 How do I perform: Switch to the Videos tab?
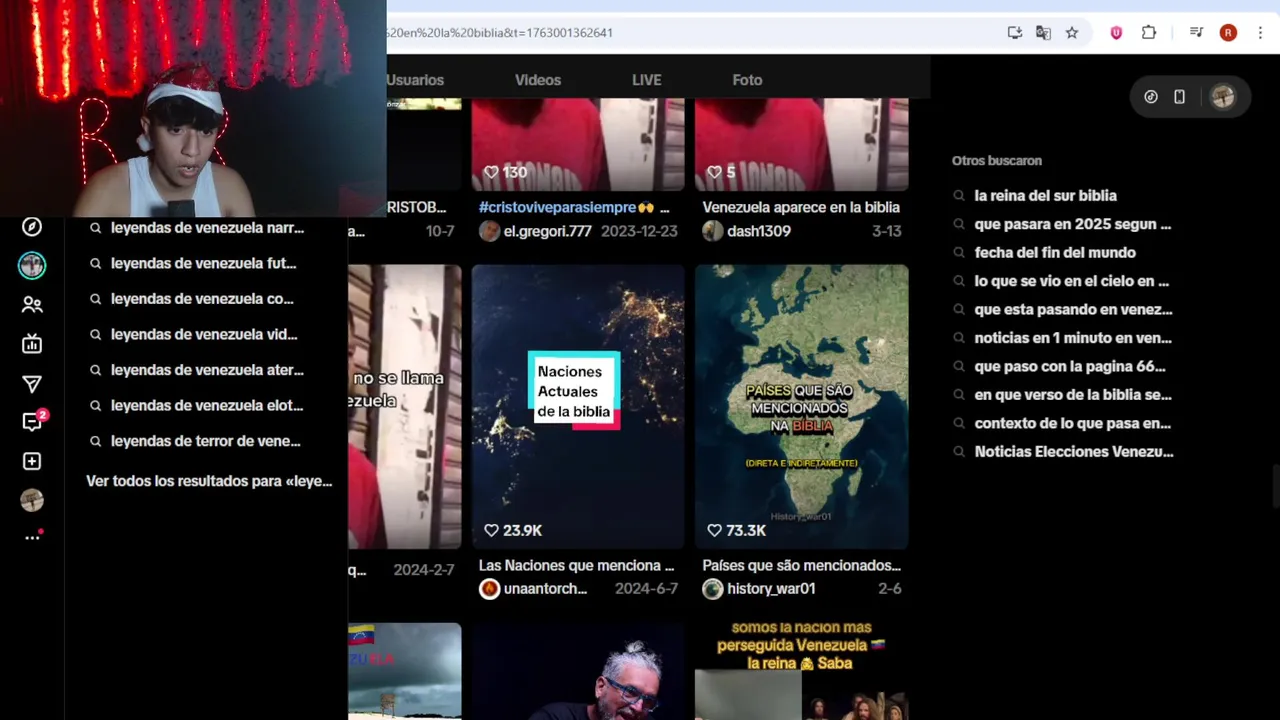coord(538,80)
